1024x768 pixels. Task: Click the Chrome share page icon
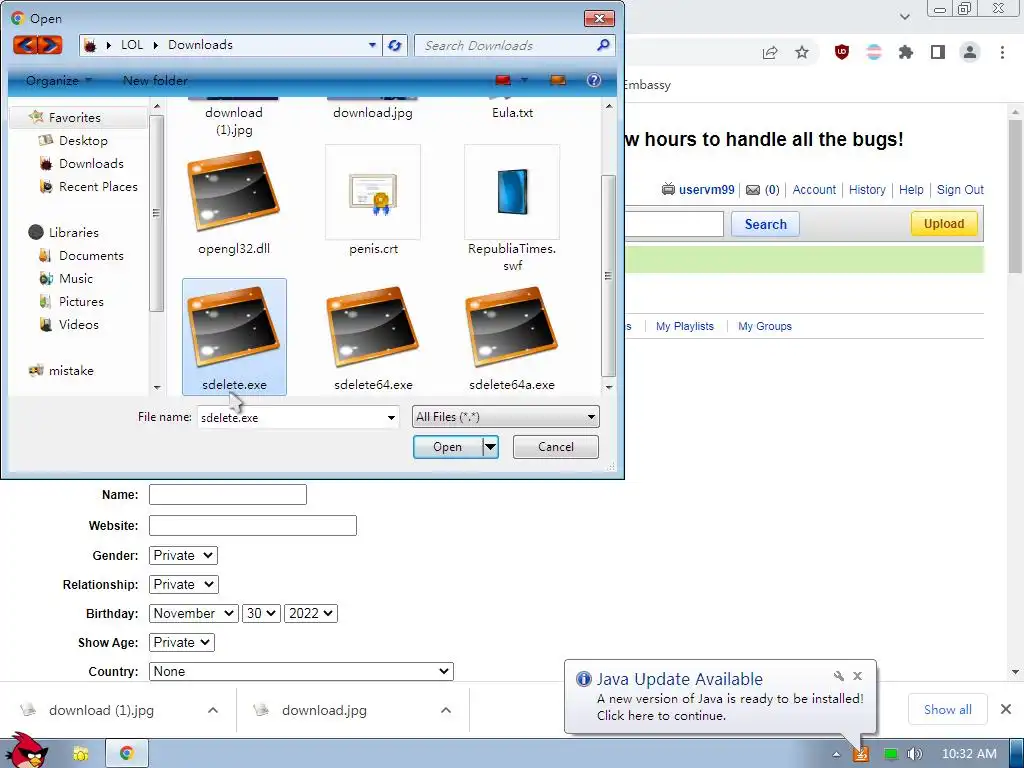pyautogui.click(x=770, y=53)
